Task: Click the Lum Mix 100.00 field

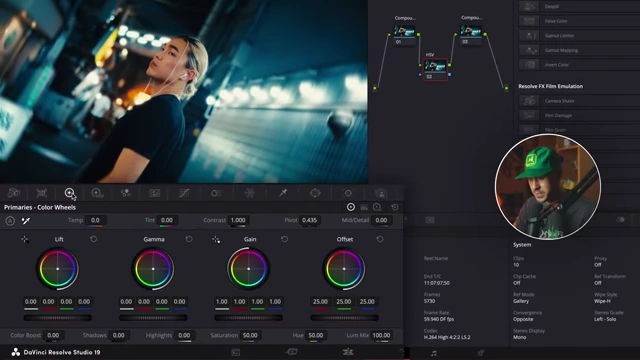Action: tap(381, 335)
